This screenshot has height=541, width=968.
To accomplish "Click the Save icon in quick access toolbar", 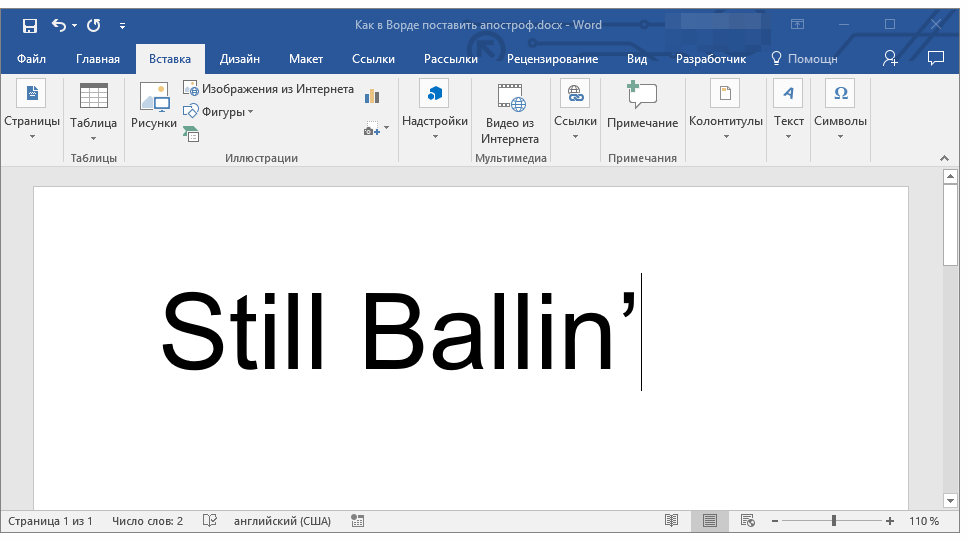I will point(30,25).
